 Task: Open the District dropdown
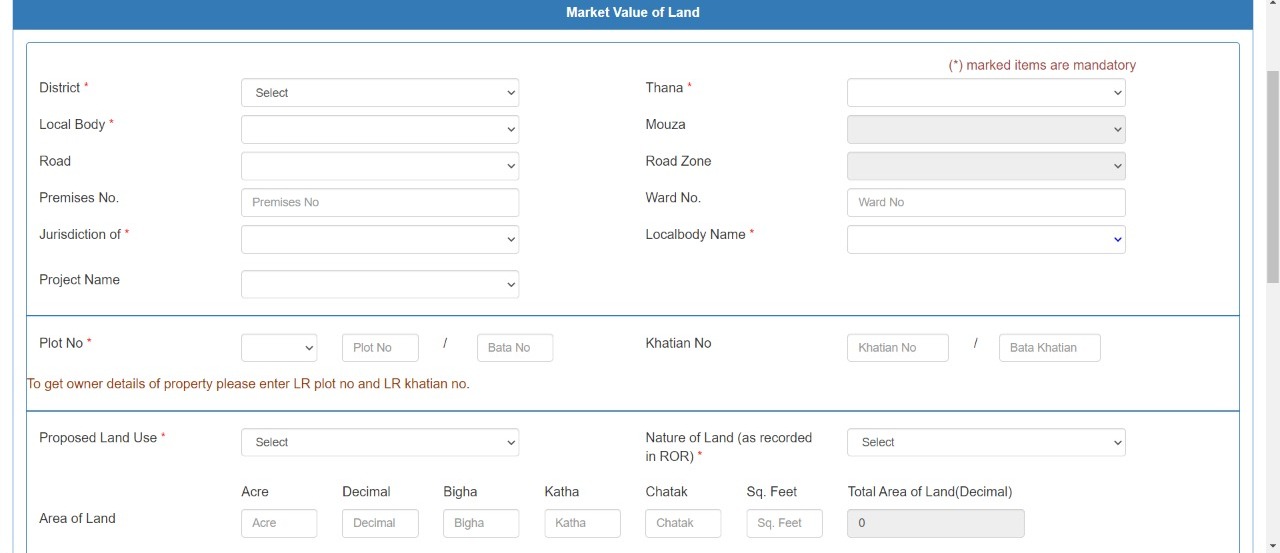point(379,93)
